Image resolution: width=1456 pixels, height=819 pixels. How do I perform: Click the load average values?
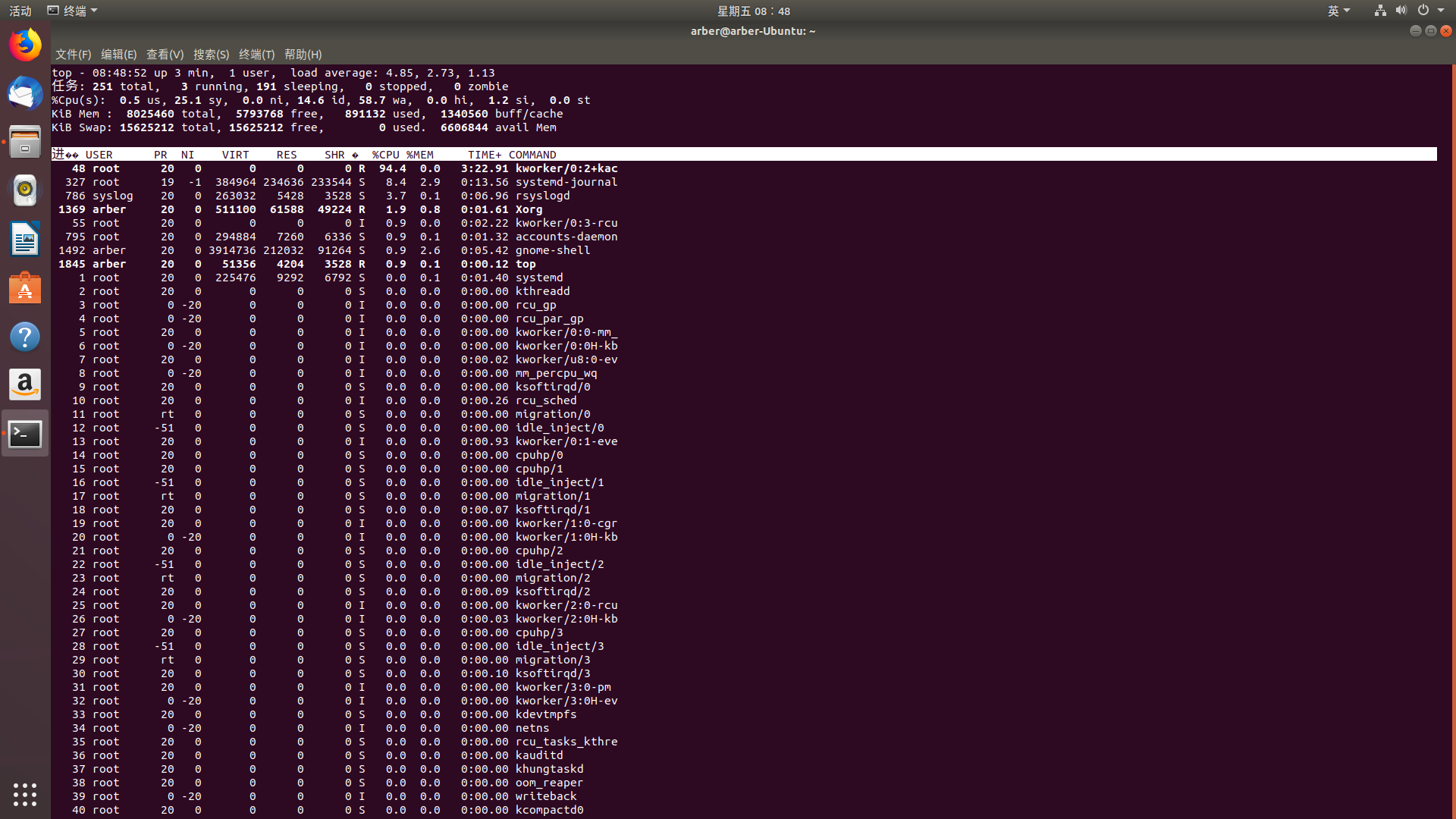pyautogui.click(x=440, y=73)
